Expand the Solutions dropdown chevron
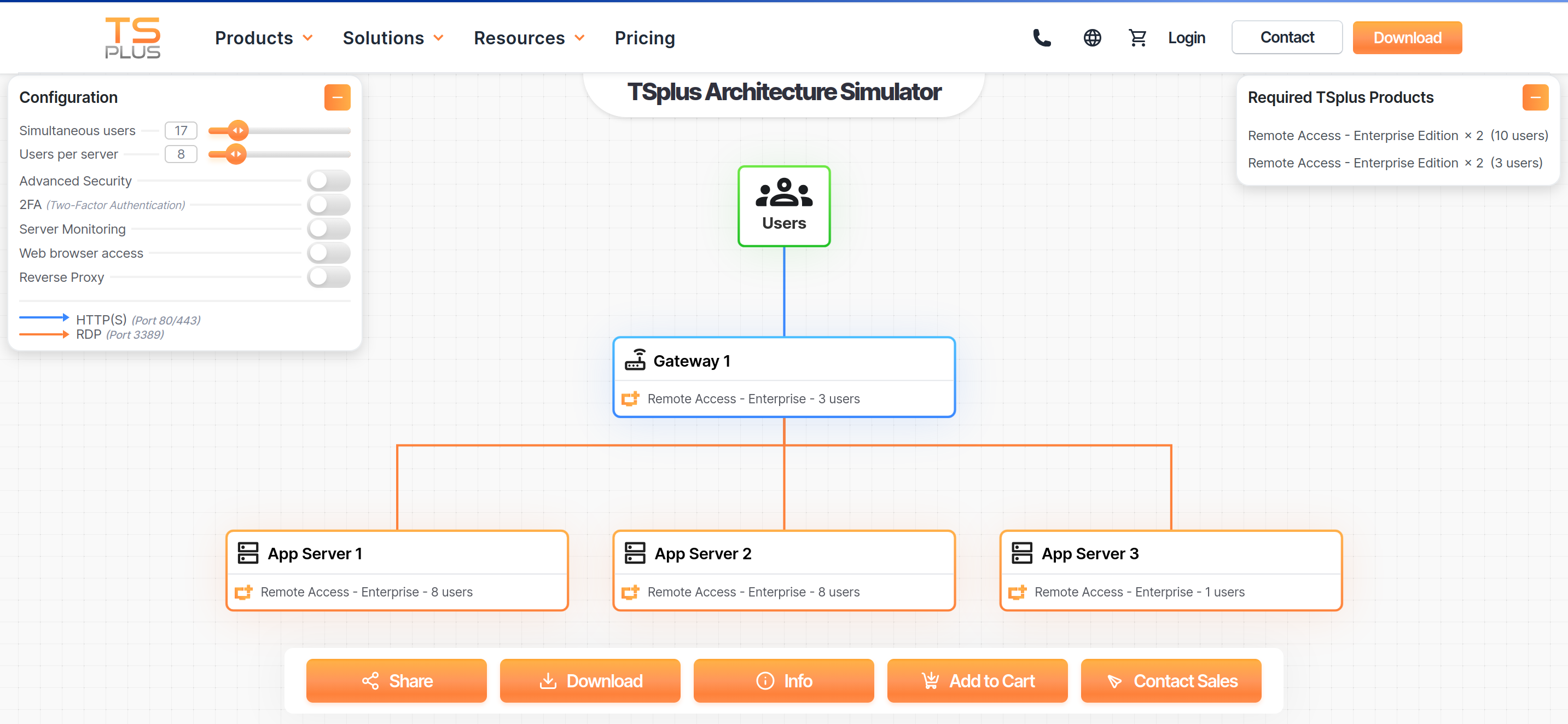This screenshot has height=724, width=1568. [x=438, y=38]
